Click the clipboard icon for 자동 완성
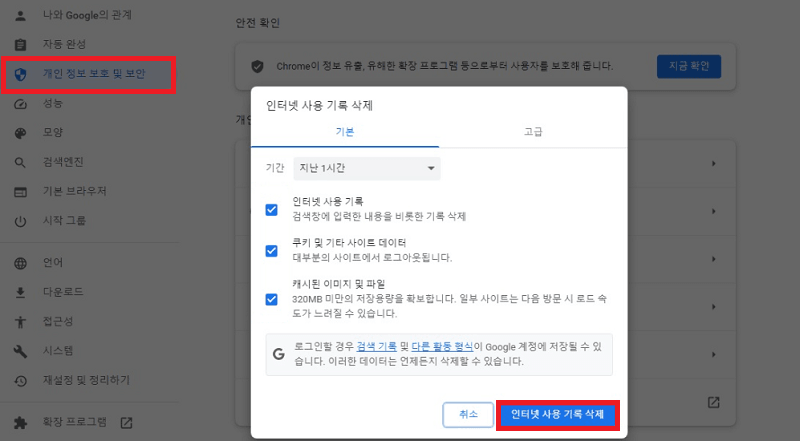 tap(20, 45)
